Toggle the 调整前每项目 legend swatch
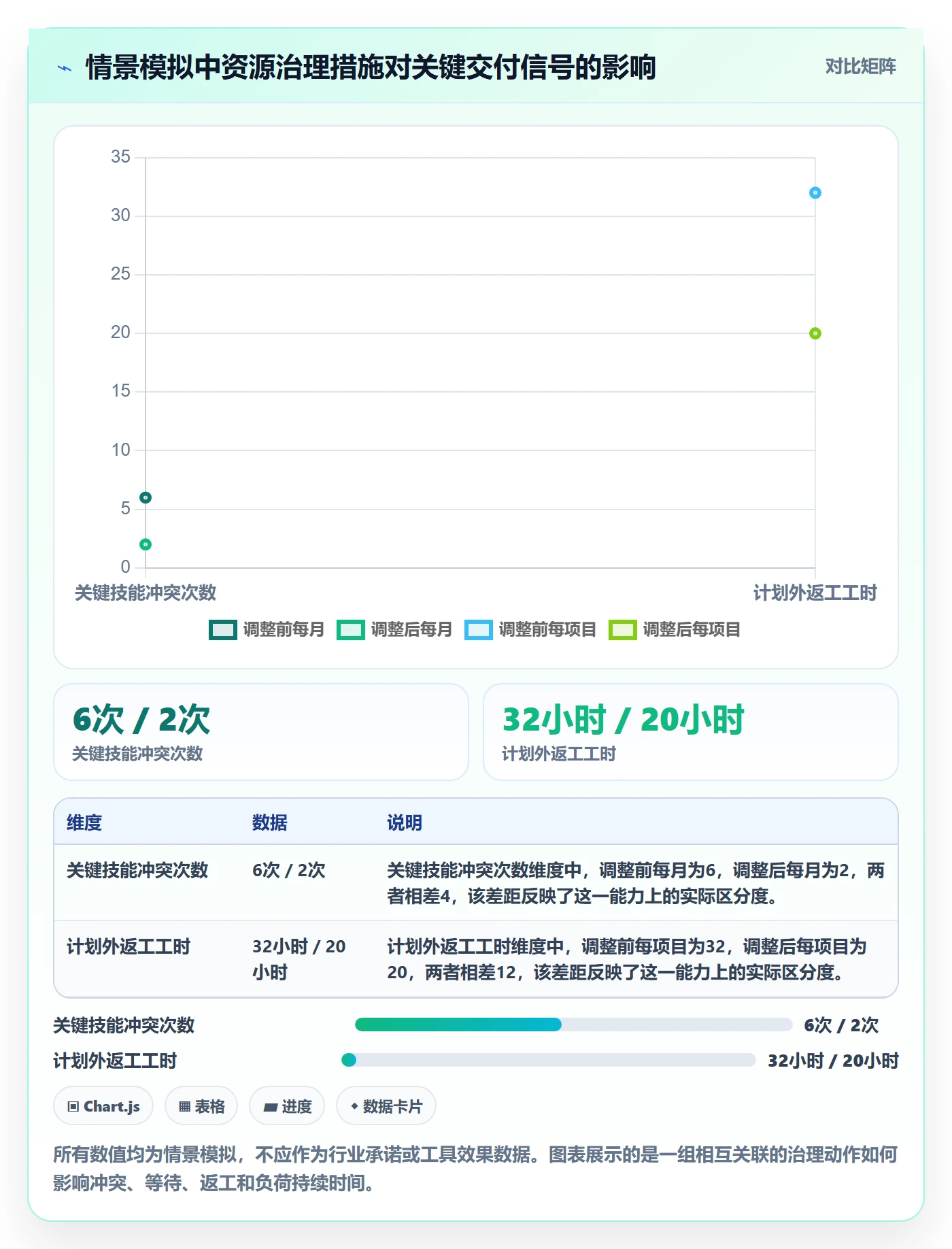Image resolution: width=952 pixels, height=1249 pixels. point(478,630)
